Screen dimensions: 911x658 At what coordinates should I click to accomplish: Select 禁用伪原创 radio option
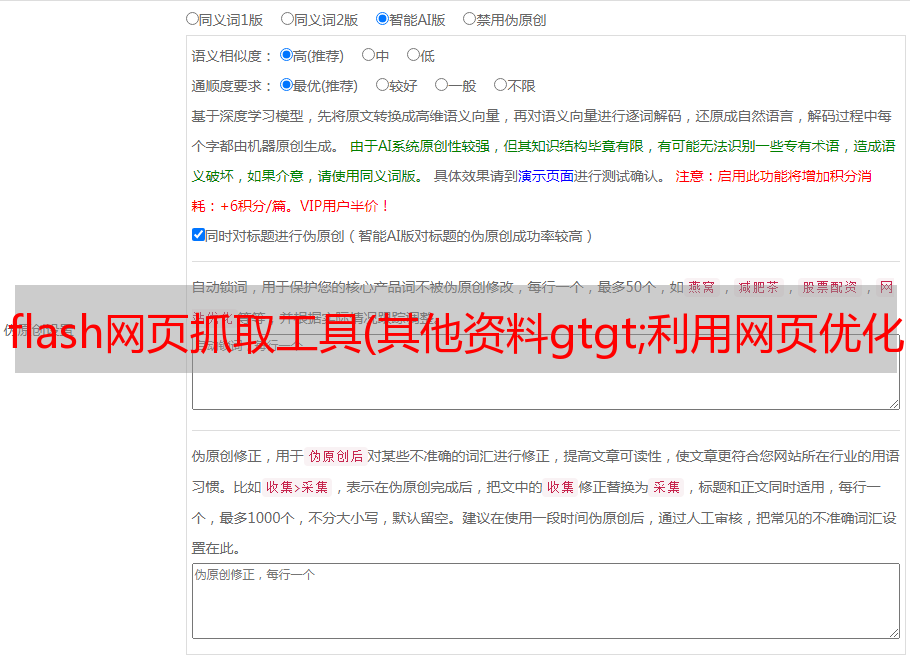469,19
